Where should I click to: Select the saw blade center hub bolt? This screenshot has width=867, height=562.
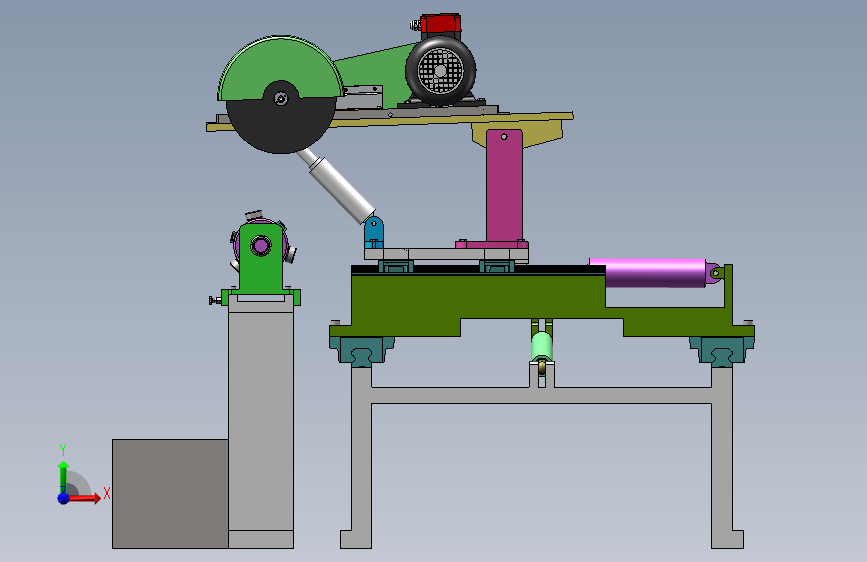tap(281, 99)
